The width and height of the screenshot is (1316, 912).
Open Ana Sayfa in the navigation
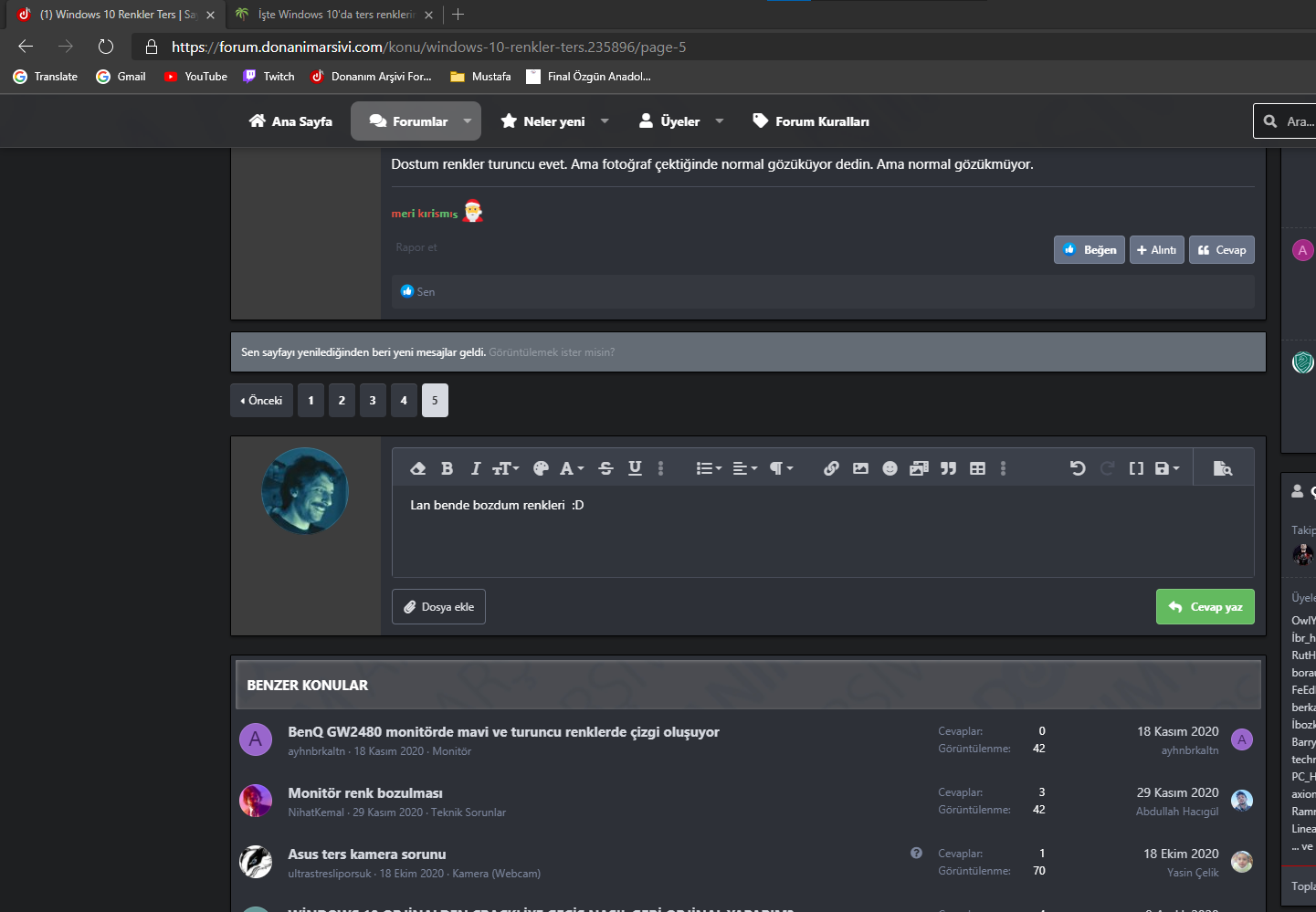(290, 121)
